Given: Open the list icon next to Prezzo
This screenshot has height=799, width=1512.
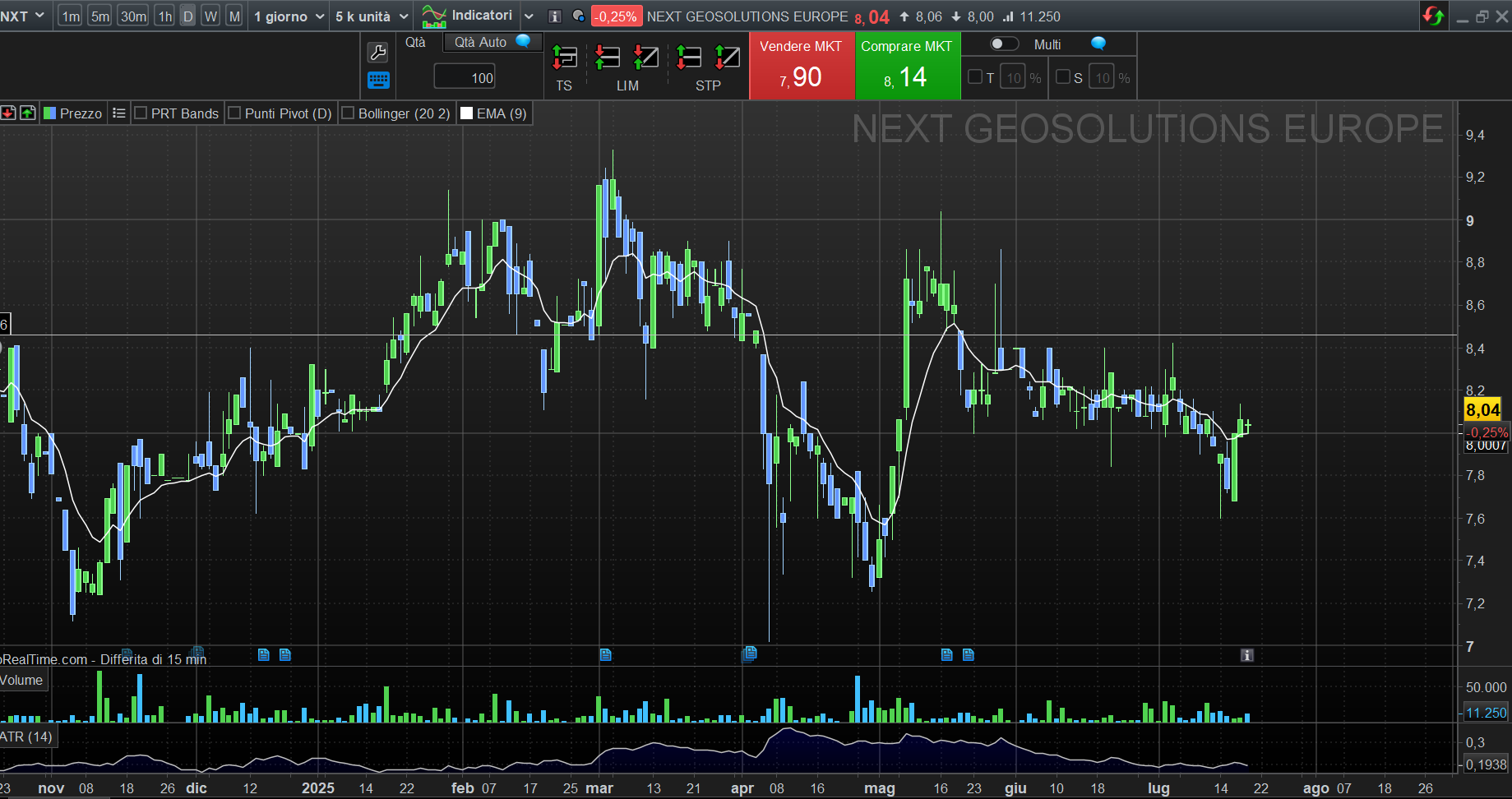Looking at the screenshot, I should [x=119, y=113].
